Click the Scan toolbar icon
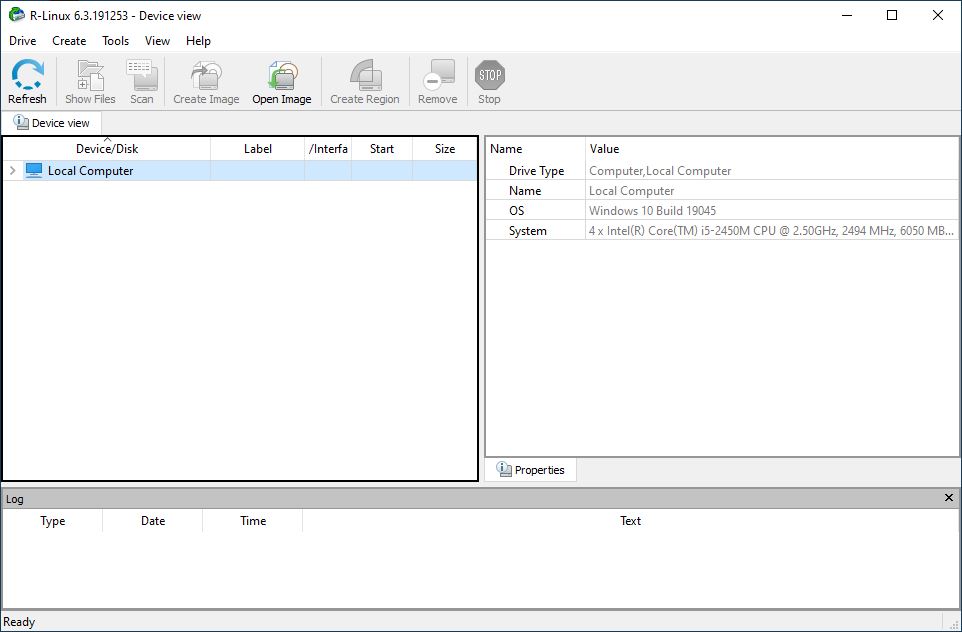 tap(142, 75)
